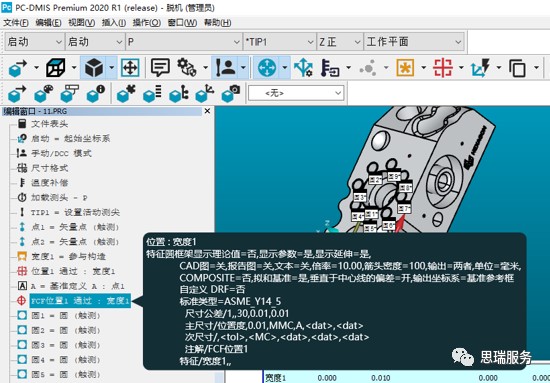Click the probe arrows with gear icon
This screenshot has height=383, width=550.
click(x=303, y=67)
